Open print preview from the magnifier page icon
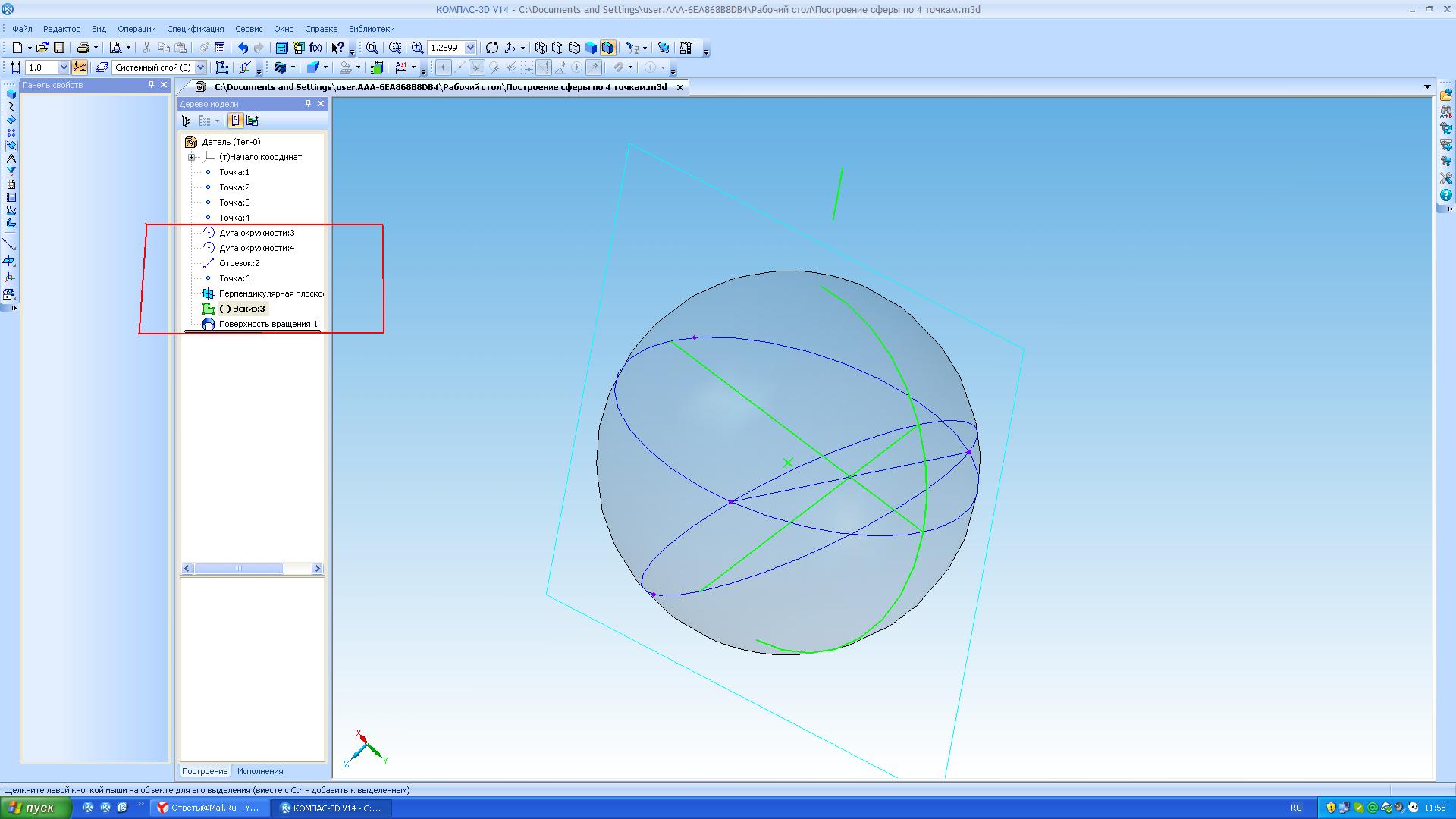The width and height of the screenshot is (1456, 819). (x=115, y=48)
